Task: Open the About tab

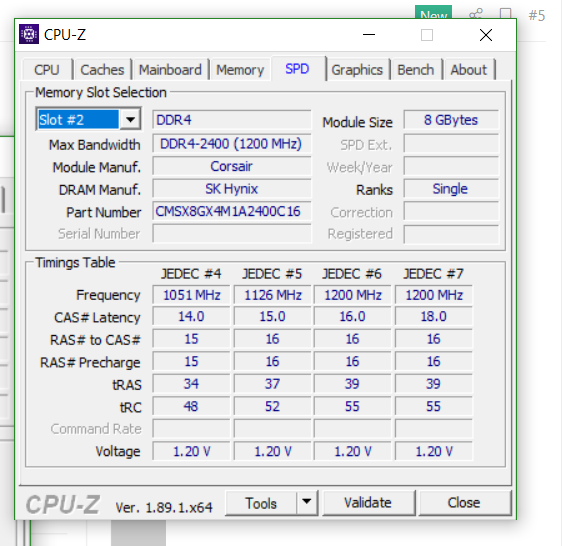Action: [468, 70]
